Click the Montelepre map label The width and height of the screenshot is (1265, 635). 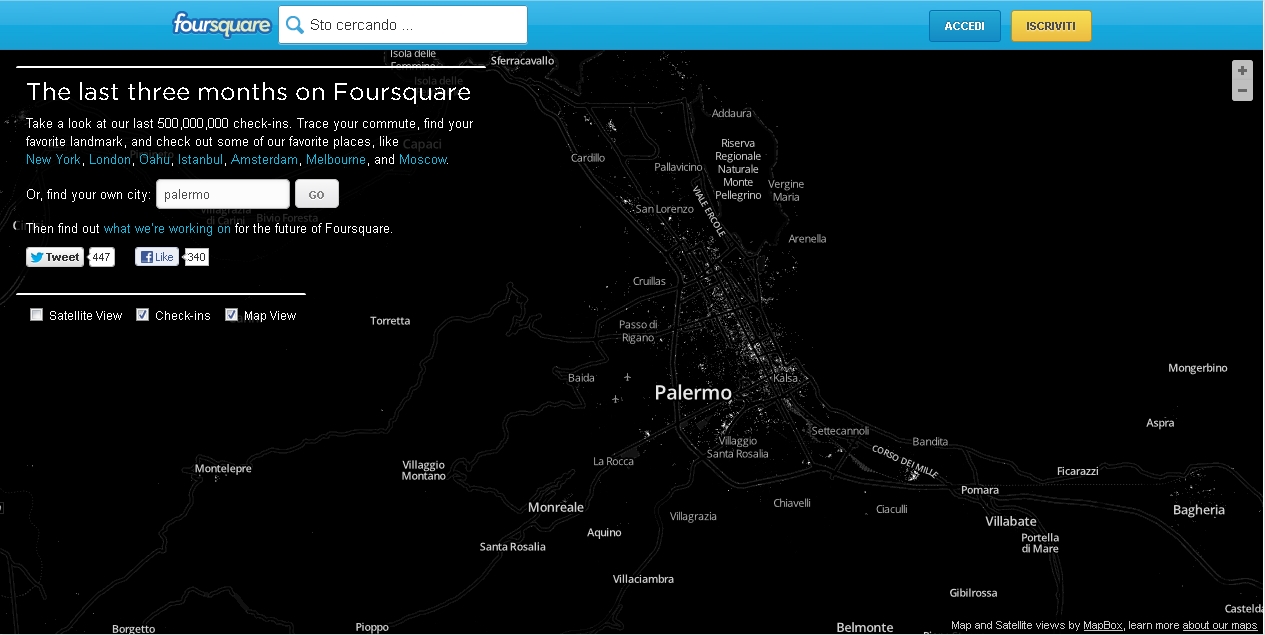coord(223,468)
